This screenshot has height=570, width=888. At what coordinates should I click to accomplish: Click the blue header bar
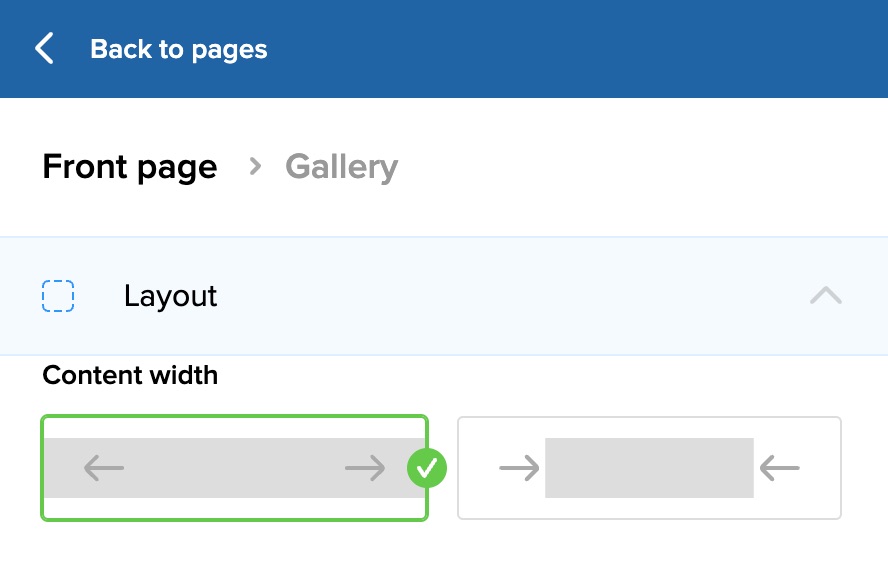[600, 49]
